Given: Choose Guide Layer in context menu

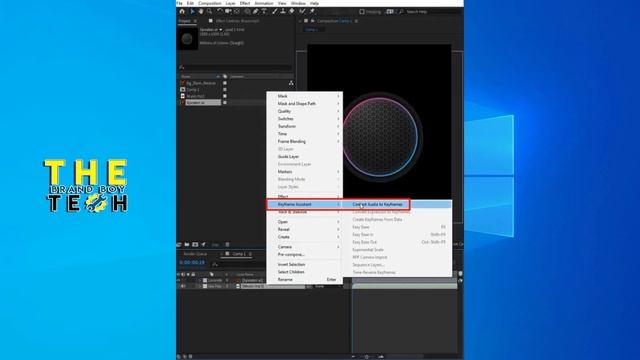Looking at the screenshot, I should click(304, 156).
